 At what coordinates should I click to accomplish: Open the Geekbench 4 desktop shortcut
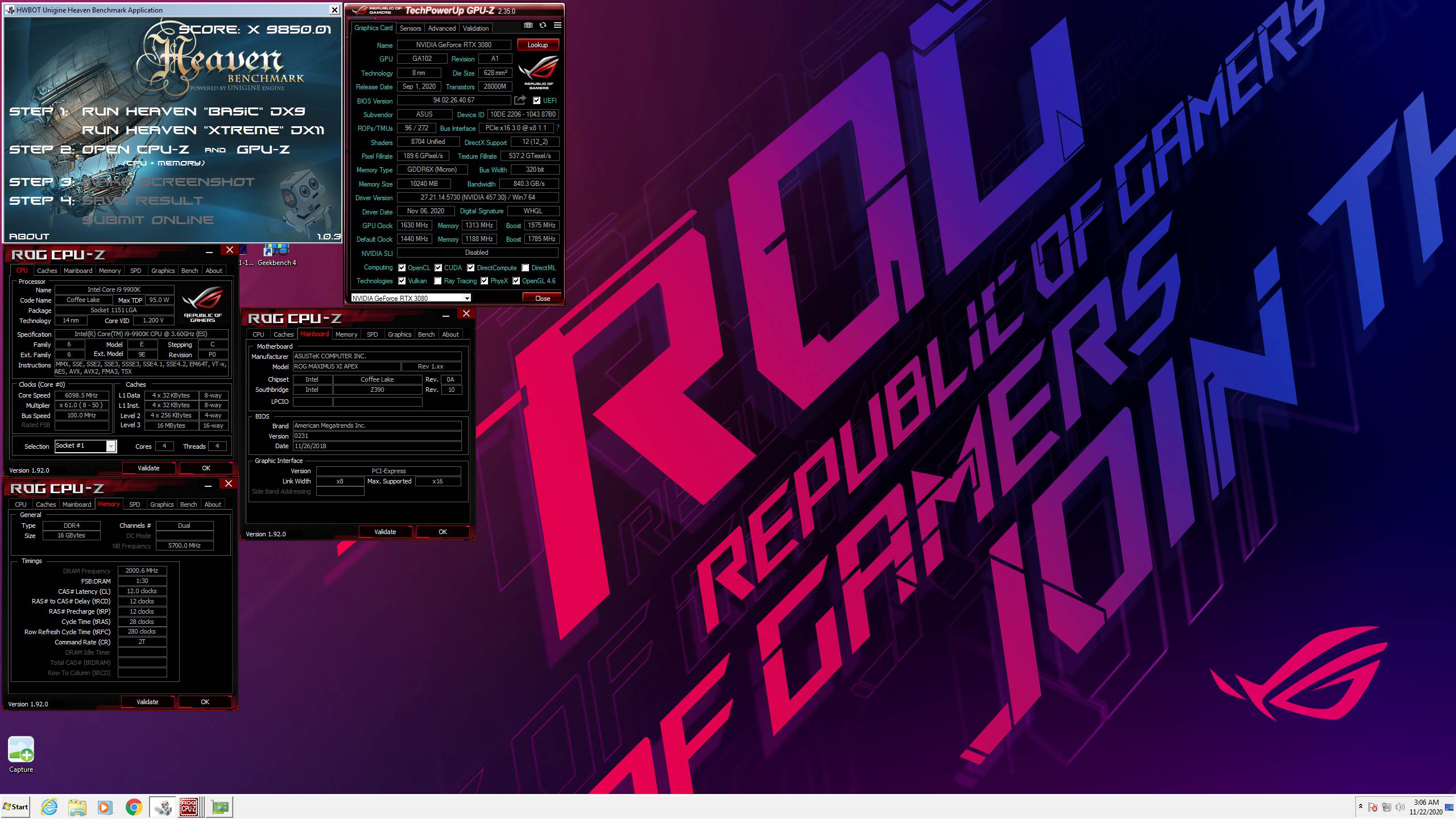[276, 255]
